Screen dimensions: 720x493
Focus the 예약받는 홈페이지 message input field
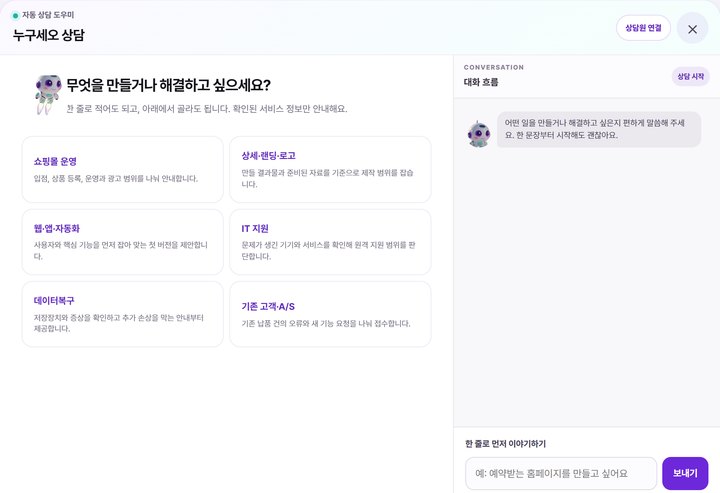[561, 473]
